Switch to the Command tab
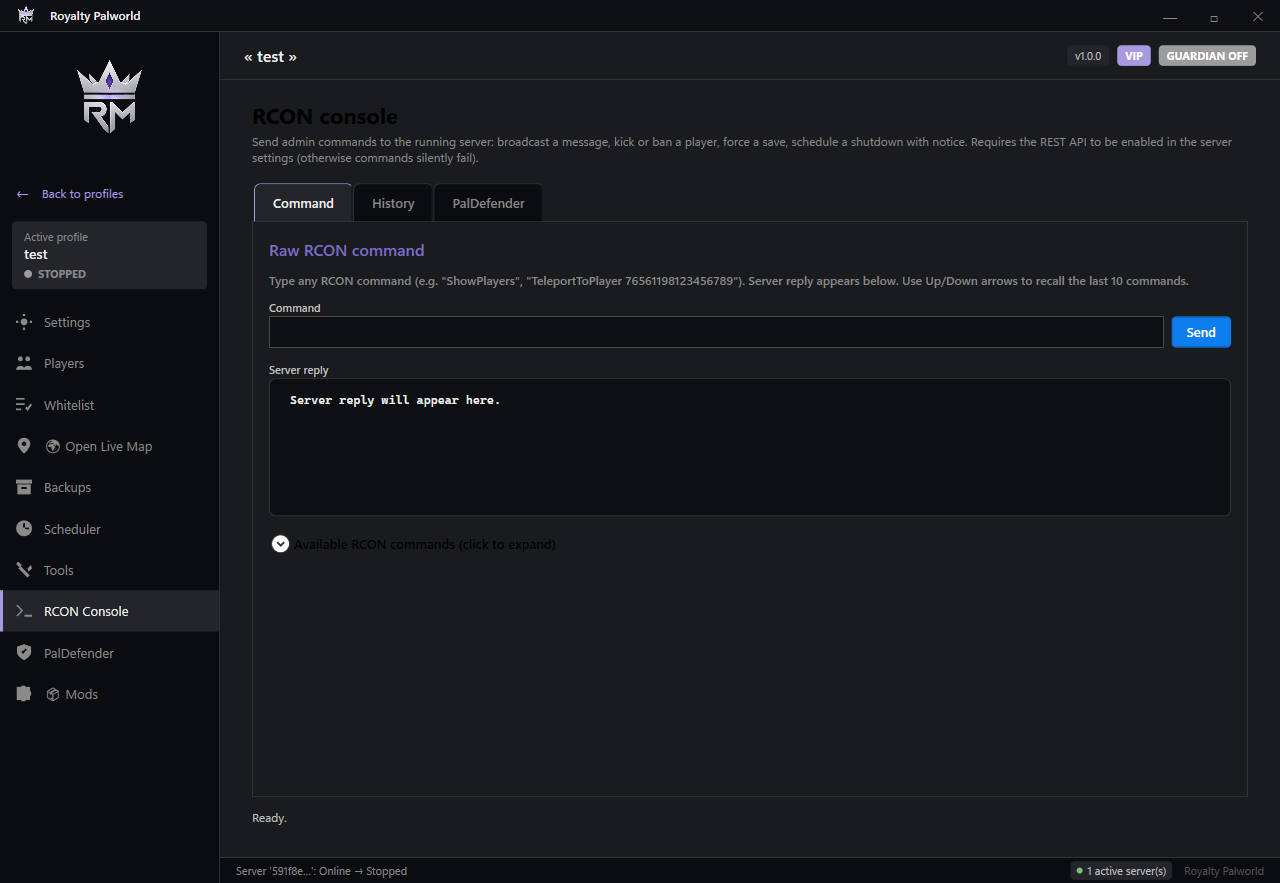The width and height of the screenshot is (1280, 883). tap(303, 203)
